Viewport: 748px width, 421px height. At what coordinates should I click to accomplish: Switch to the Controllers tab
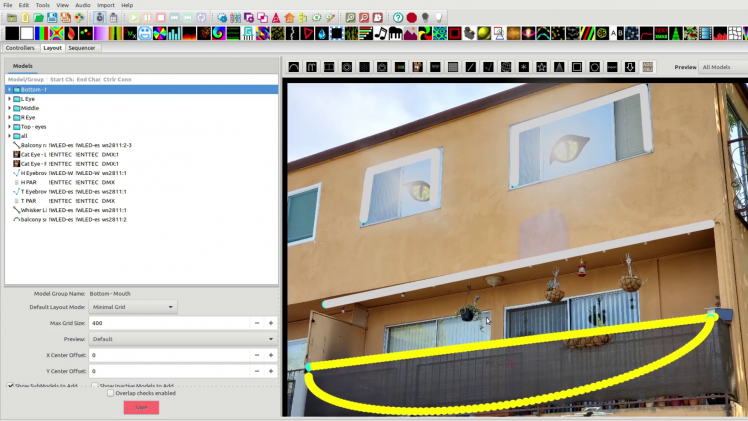point(20,48)
